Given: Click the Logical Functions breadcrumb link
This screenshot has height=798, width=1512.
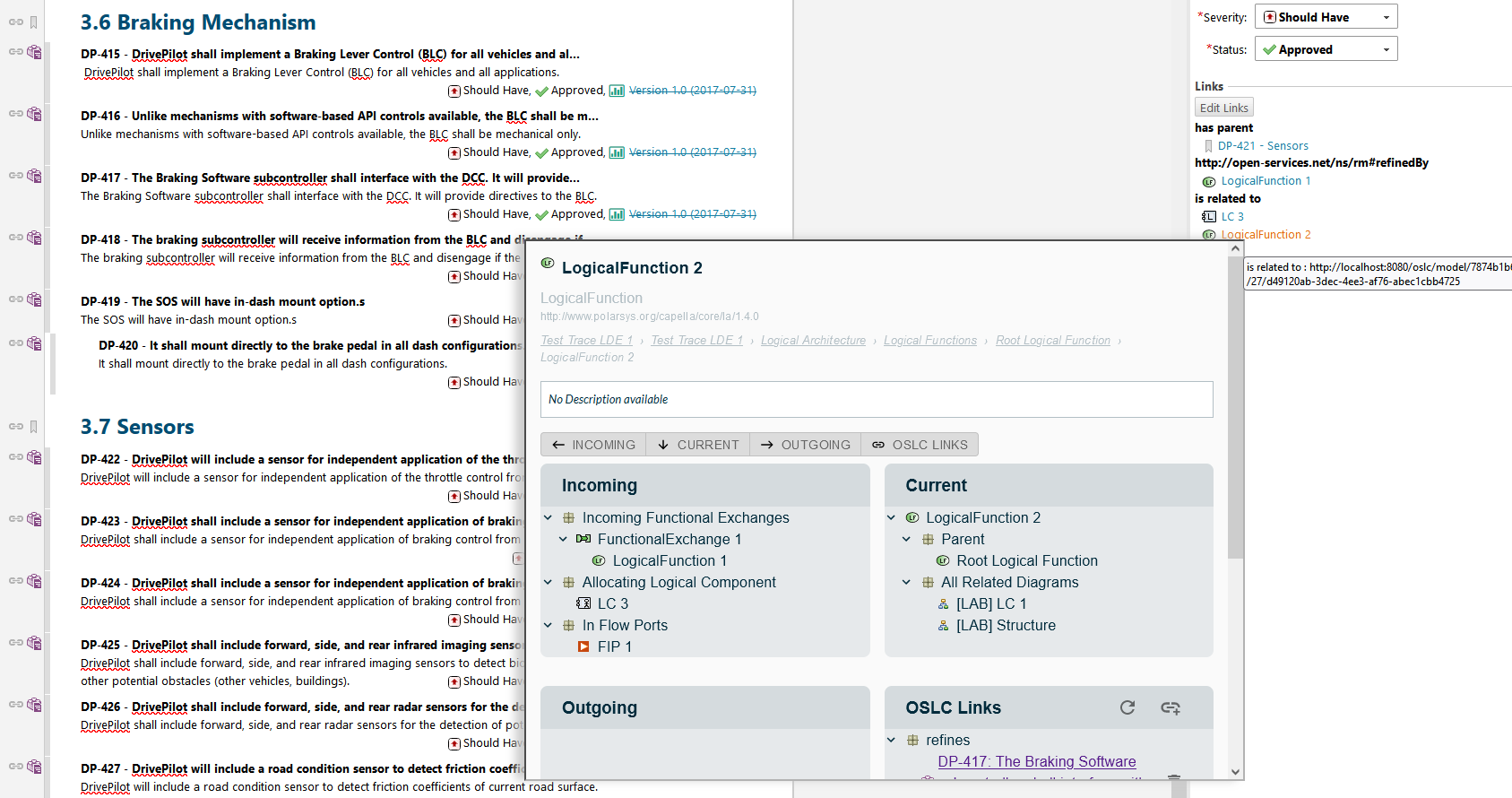Looking at the screenshot, I should click(x=930, y=341).
